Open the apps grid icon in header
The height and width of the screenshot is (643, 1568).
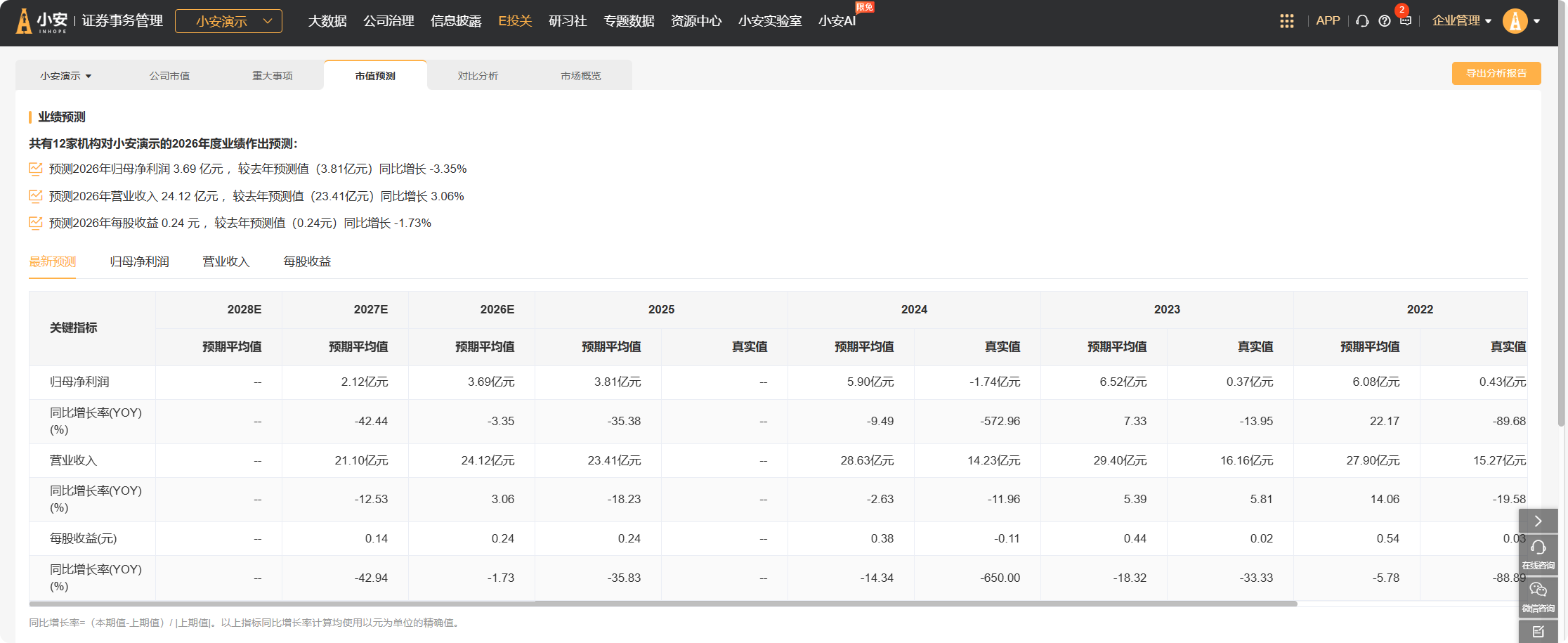click(x=1286, y=21)
